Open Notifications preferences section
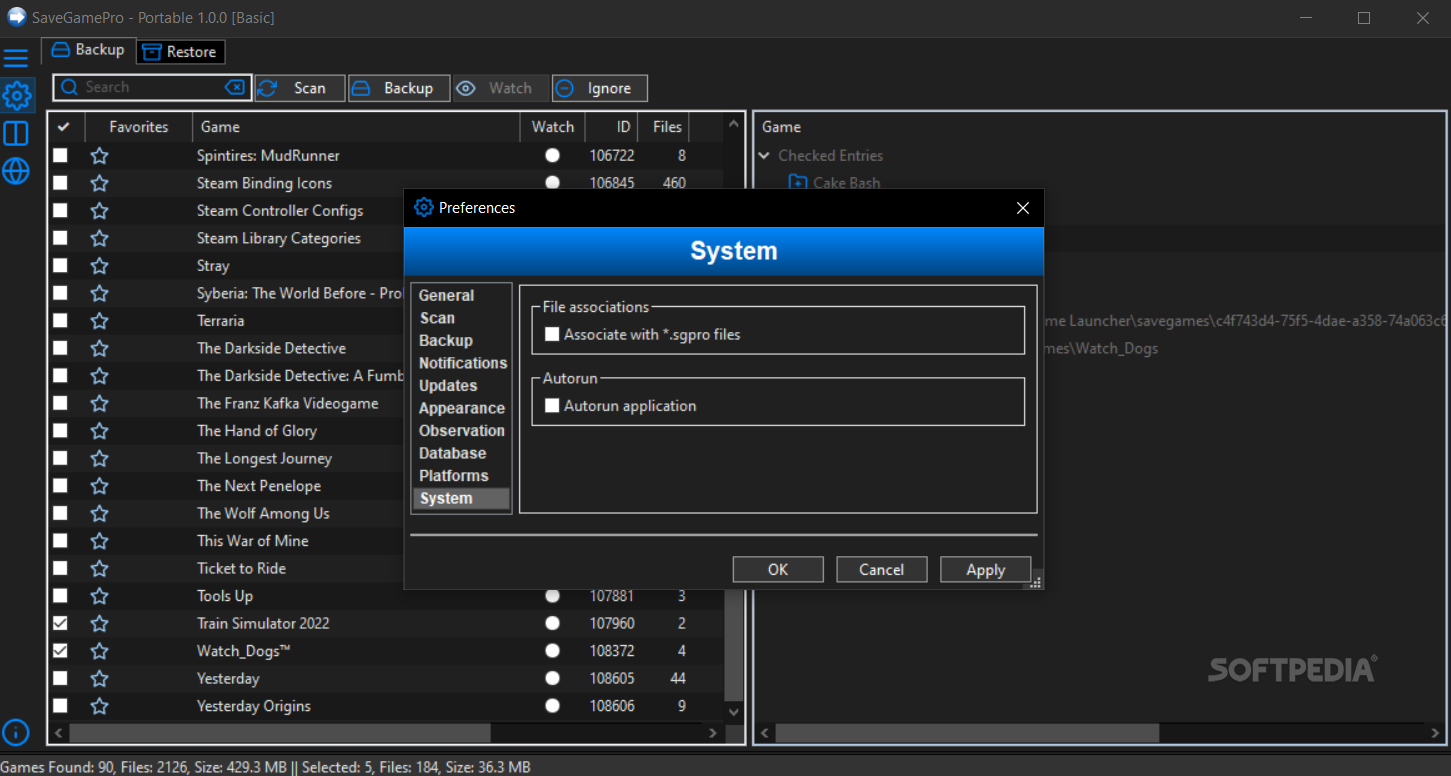 click(x=462, y=363)
